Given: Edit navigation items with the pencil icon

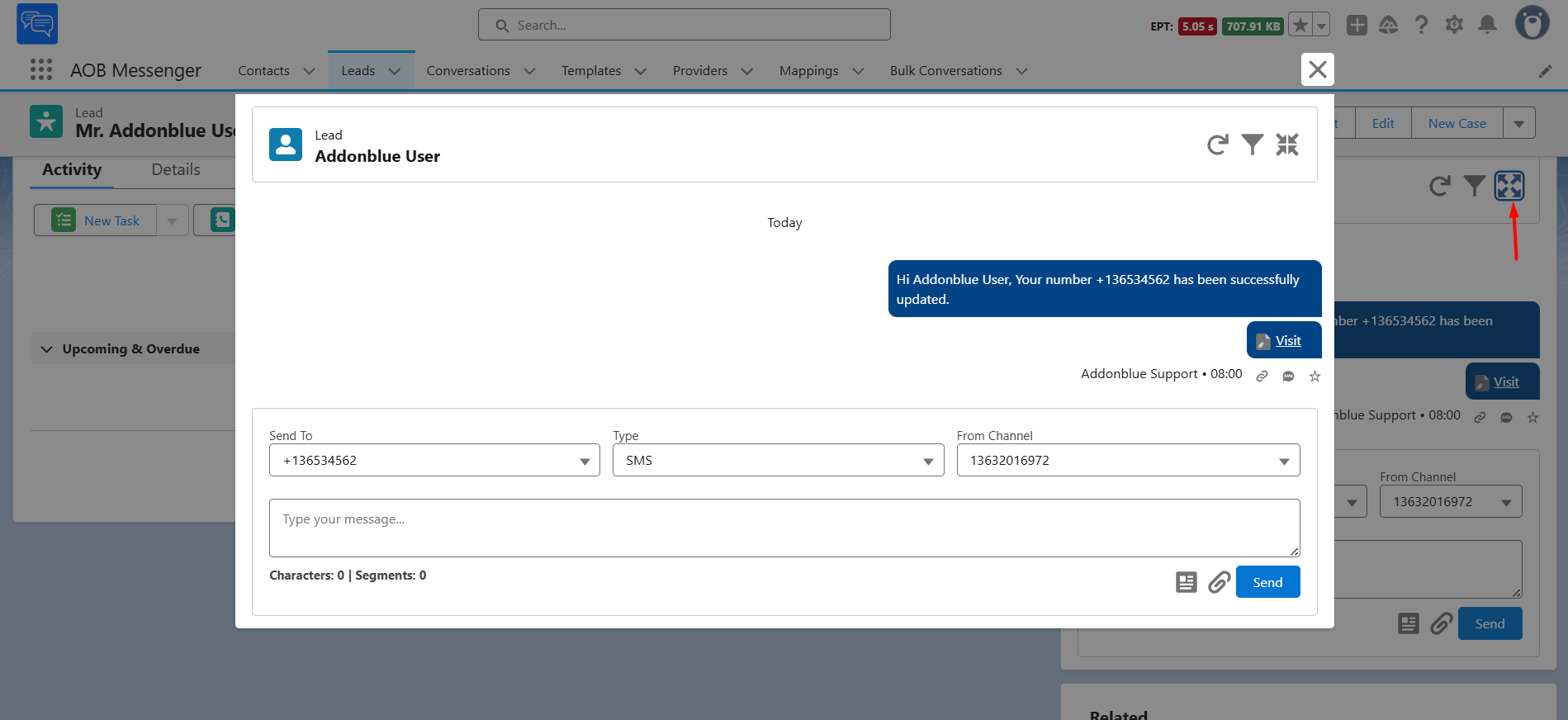Looking at the screenshot, I should (1545, 72).
